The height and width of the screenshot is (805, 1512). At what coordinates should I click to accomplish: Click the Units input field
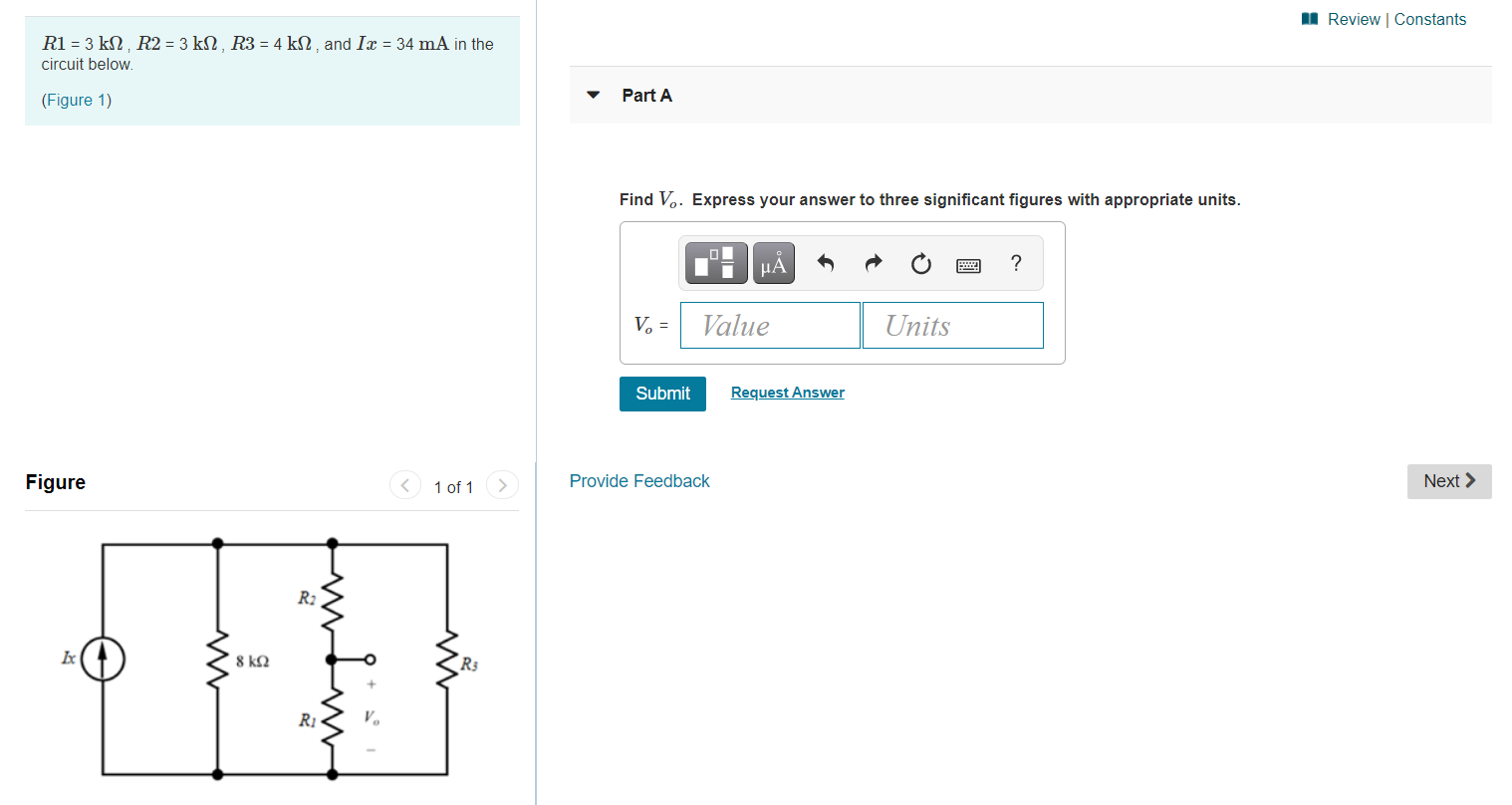(952, 325)
